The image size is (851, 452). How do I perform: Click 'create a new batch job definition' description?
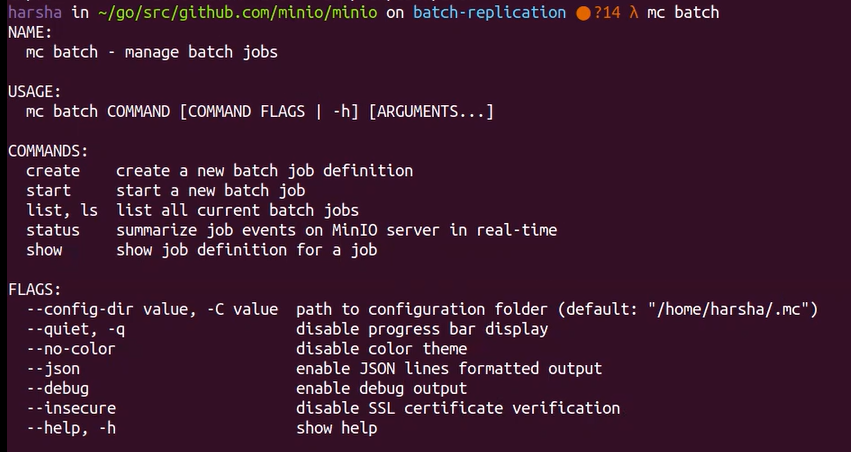tap(264, 171)
